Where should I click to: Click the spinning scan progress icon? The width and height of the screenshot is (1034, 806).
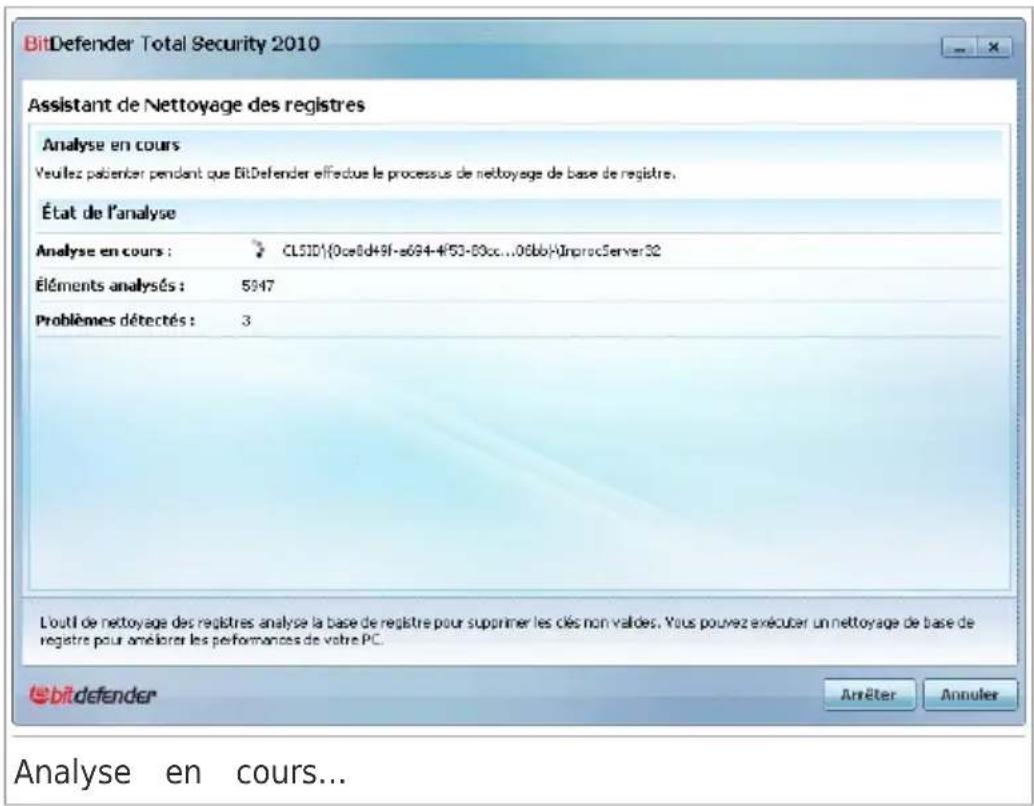pos(258,250)
